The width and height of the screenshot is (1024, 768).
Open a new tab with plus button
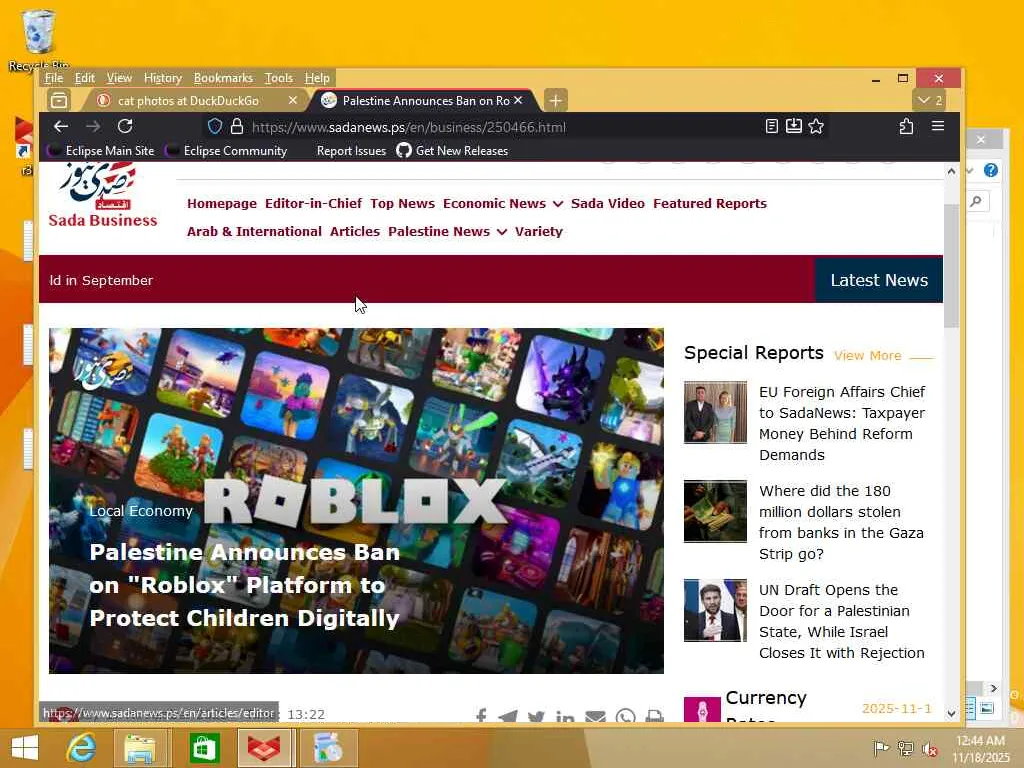pos(555,100)
